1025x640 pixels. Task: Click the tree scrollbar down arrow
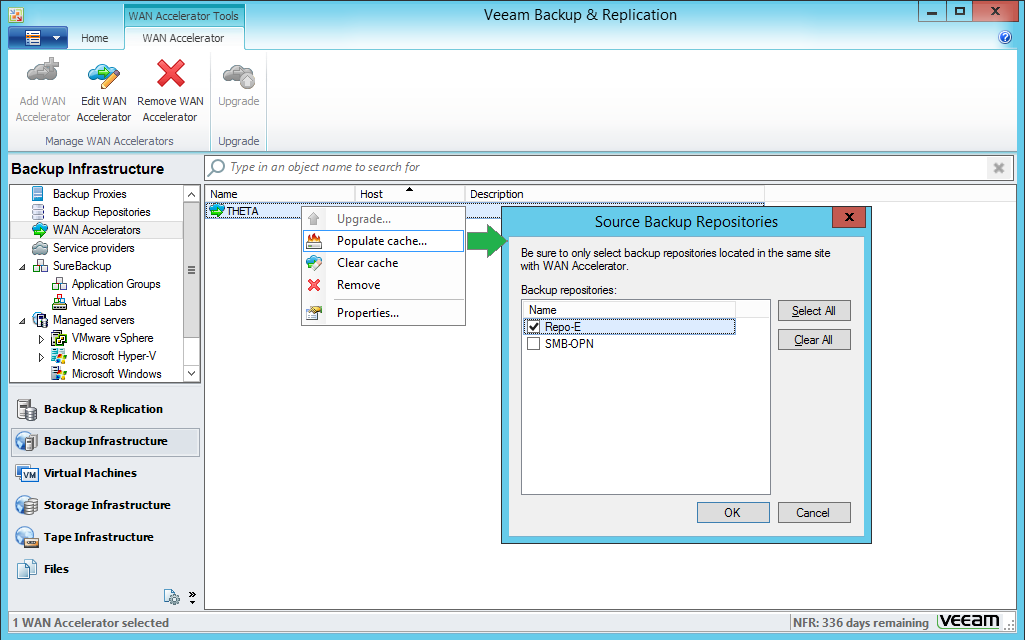click(x=192, y=373)
